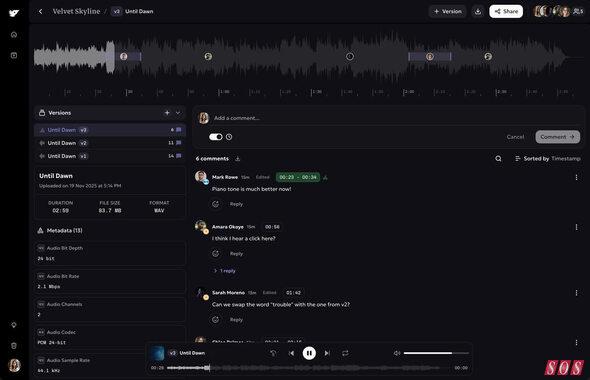Select Until Dawn v3 in the versions list

110,130
